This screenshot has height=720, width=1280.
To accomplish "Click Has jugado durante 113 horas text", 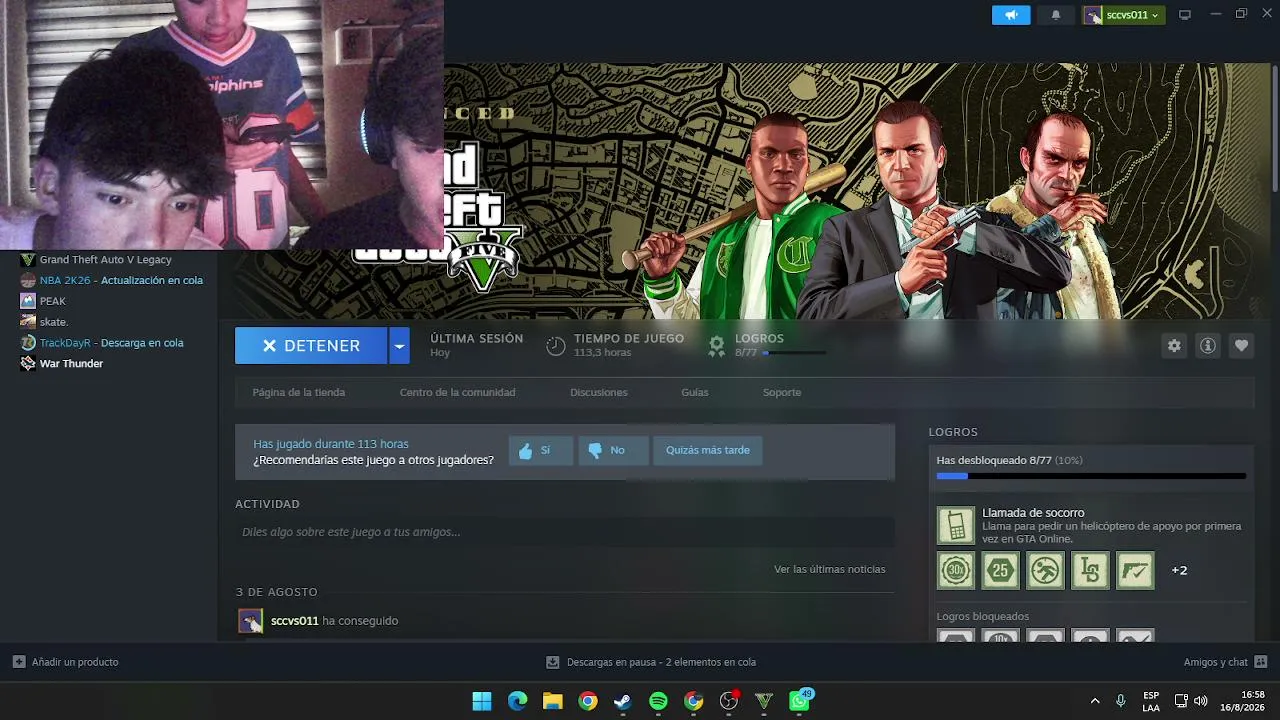I will (331, 444).
